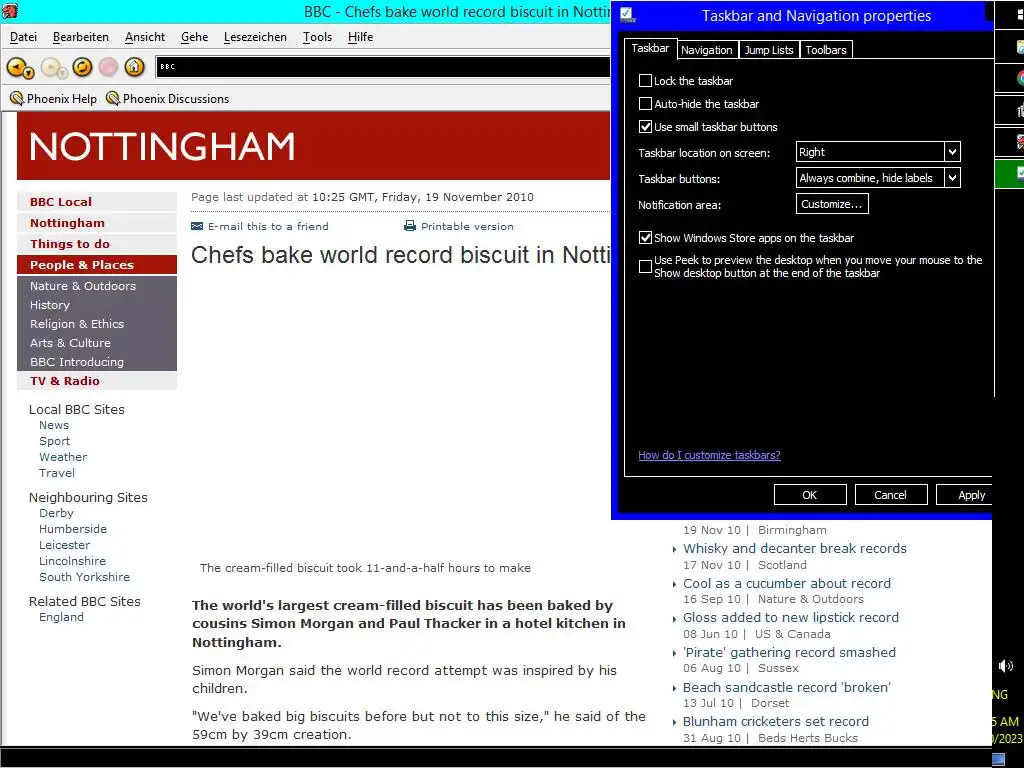Viewport: 1024px width, 768px height.
Task: Open How do I customize taskbars link
Action: coord(709,455)
